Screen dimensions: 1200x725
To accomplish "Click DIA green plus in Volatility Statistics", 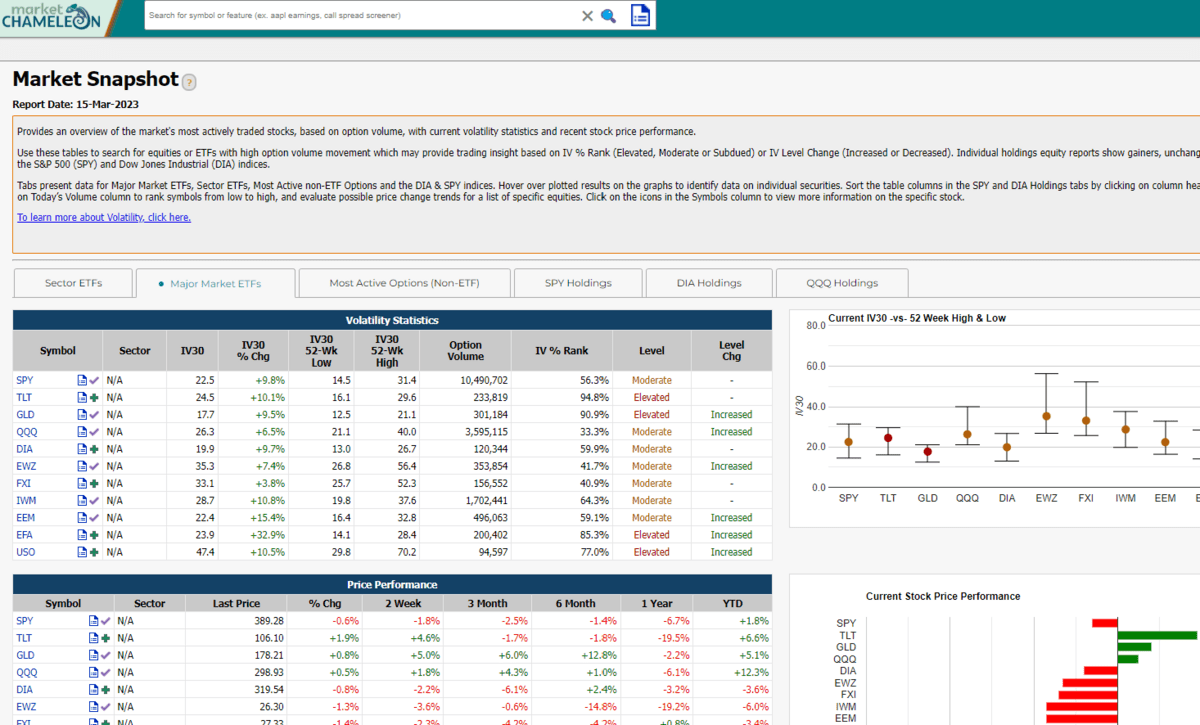I will (94, 449).
